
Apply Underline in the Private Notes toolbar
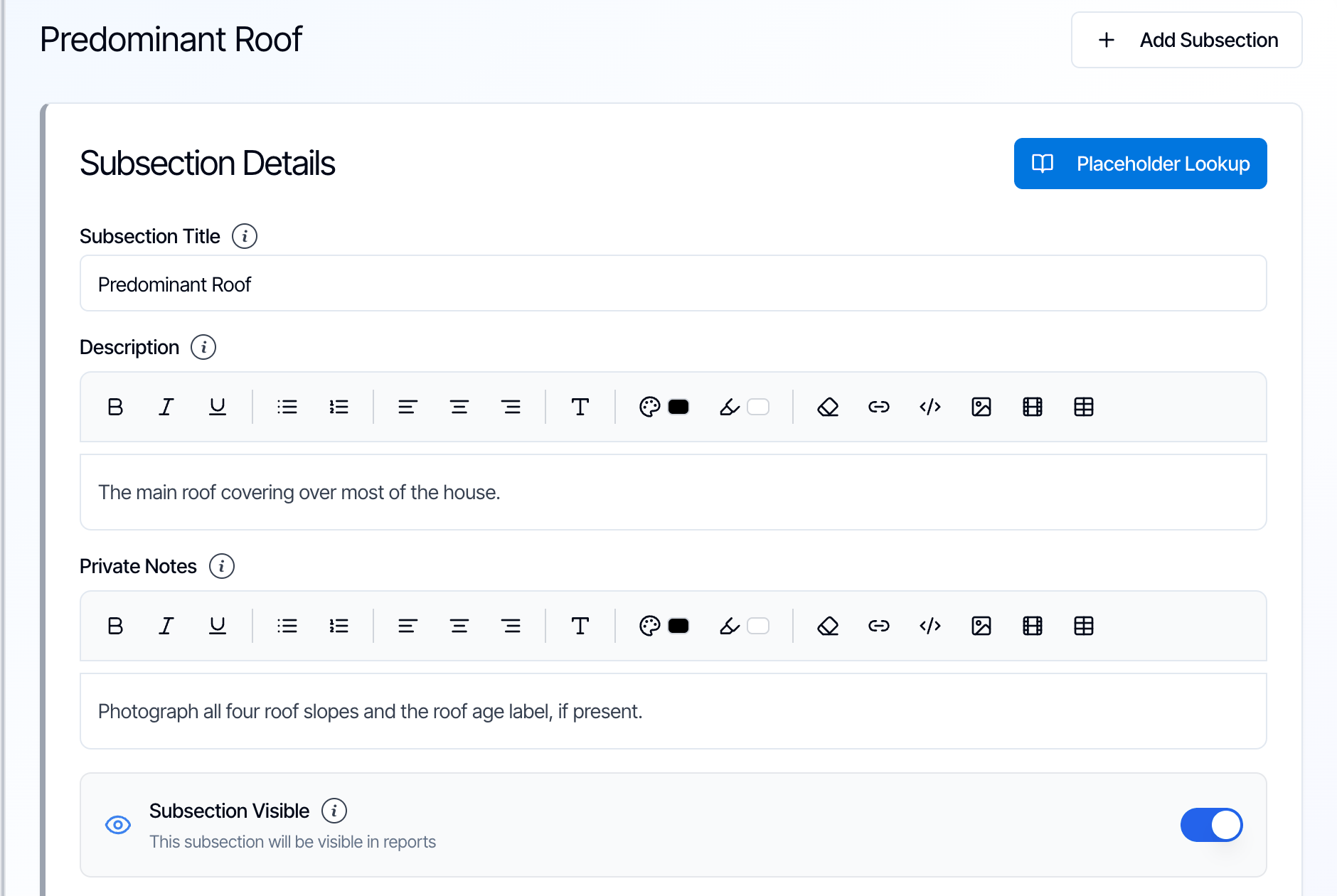tap(218, 626)
